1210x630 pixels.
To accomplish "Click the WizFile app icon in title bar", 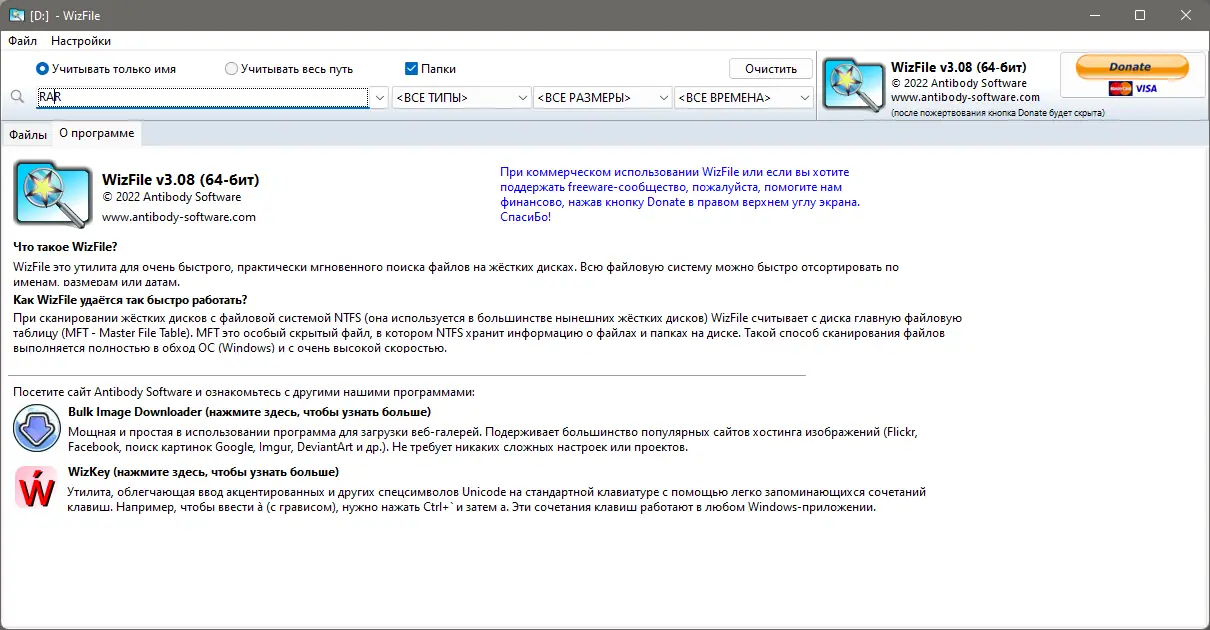I will click(17, 15).
